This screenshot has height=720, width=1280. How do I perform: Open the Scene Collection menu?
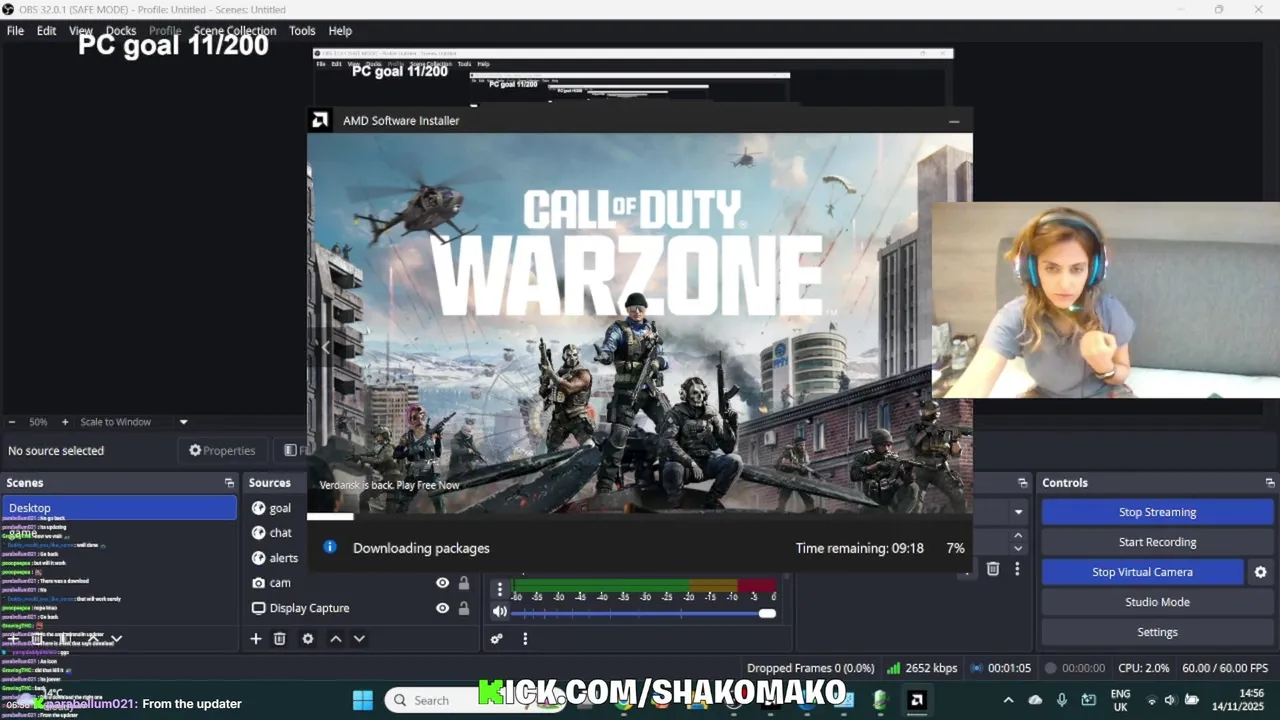(x=235, y=31)
